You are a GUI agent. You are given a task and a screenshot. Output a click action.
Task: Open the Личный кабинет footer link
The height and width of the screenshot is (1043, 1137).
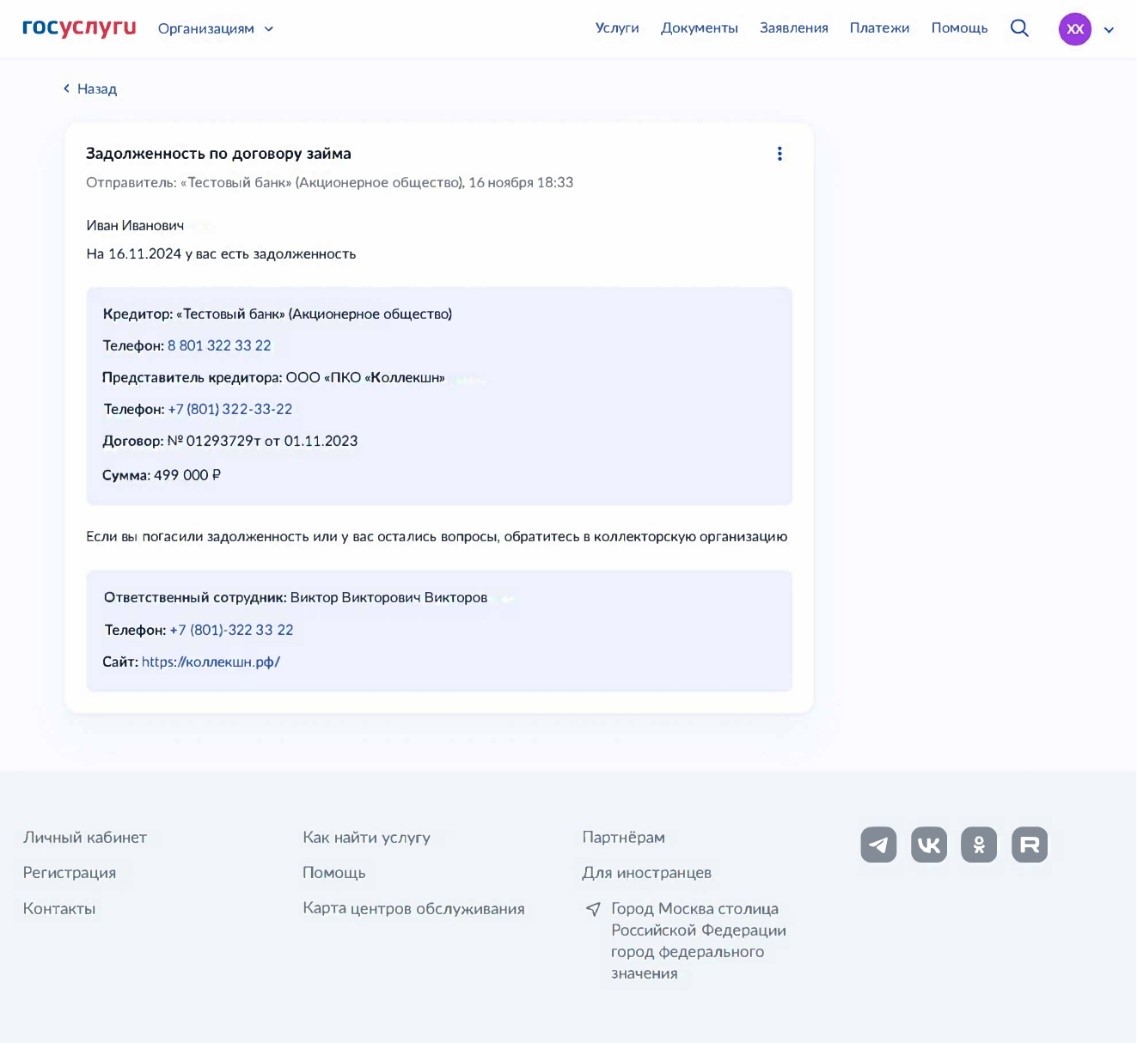[85, 837]
